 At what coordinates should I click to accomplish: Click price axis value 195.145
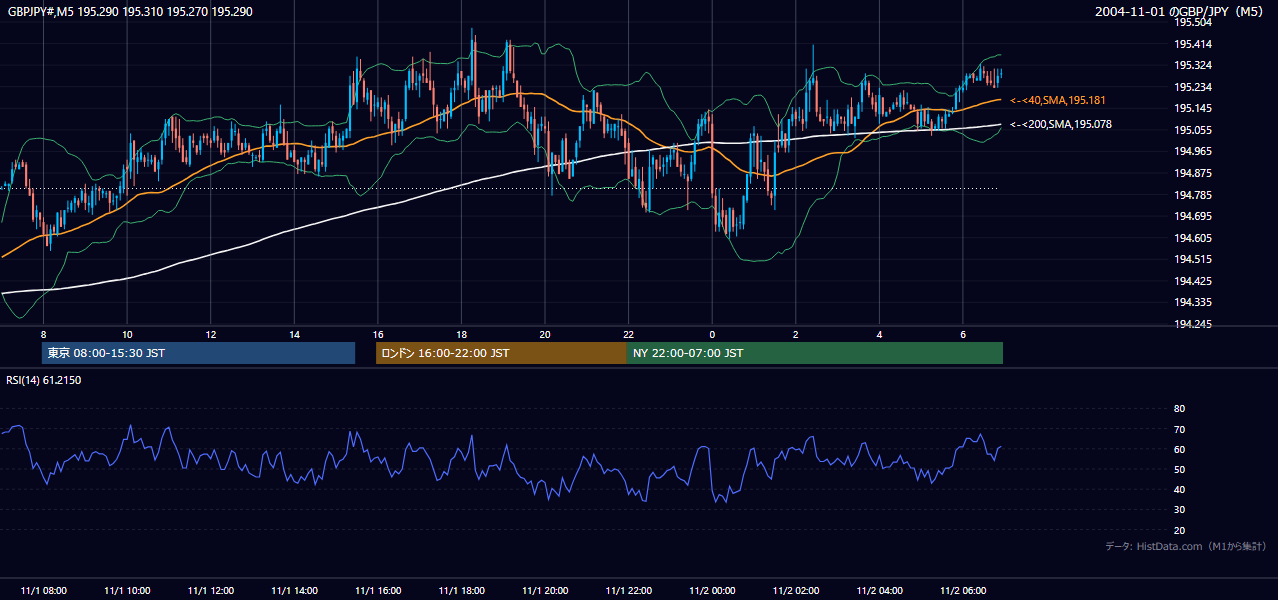[1193, 108]
